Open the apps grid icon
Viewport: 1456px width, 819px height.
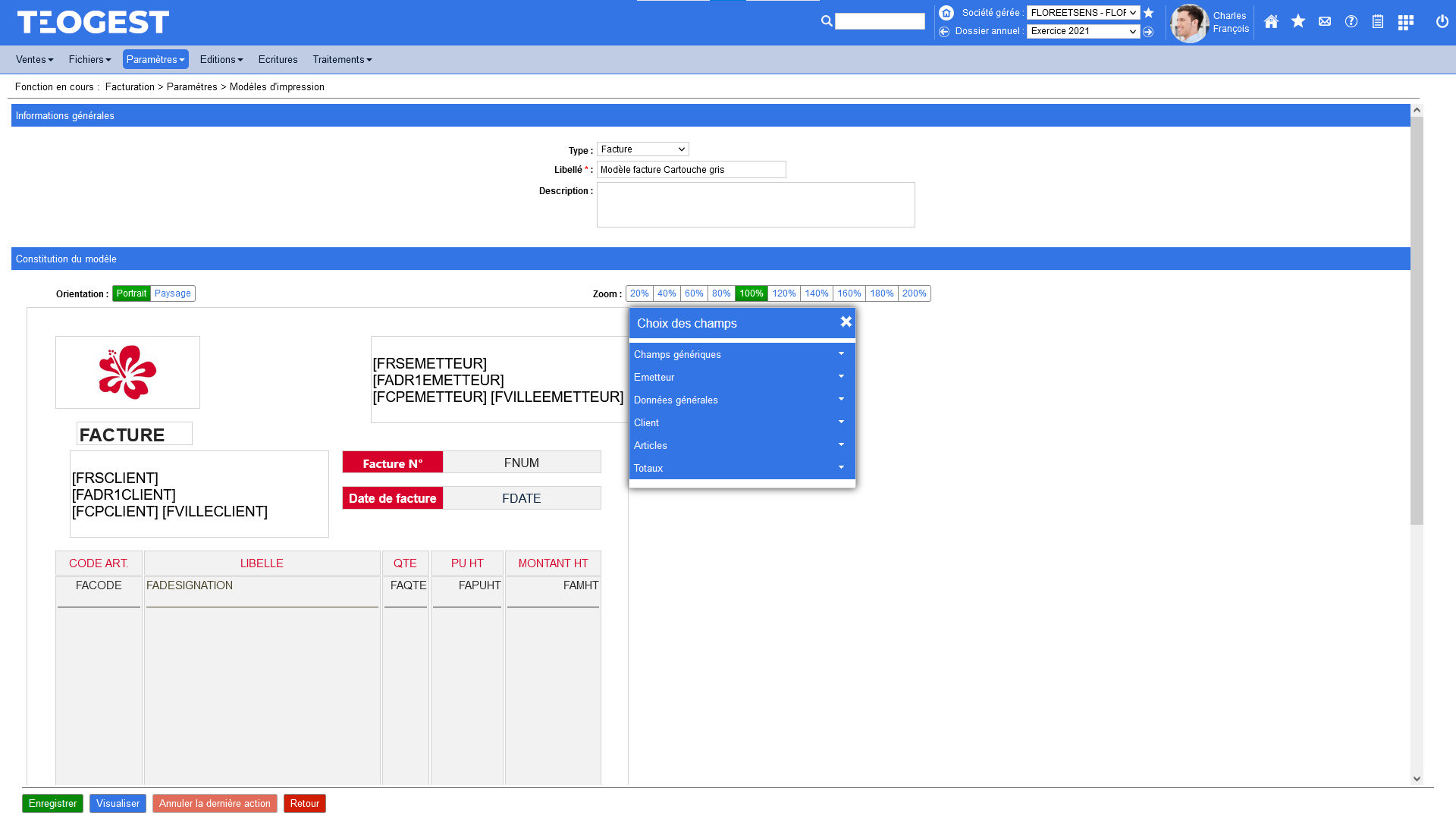coord(1405,22)
